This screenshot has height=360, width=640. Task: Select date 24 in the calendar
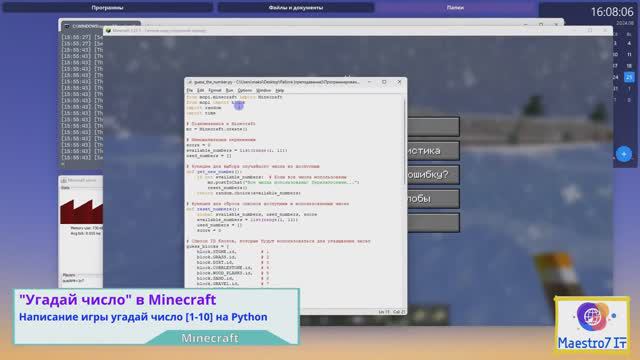tap(616, 77)
